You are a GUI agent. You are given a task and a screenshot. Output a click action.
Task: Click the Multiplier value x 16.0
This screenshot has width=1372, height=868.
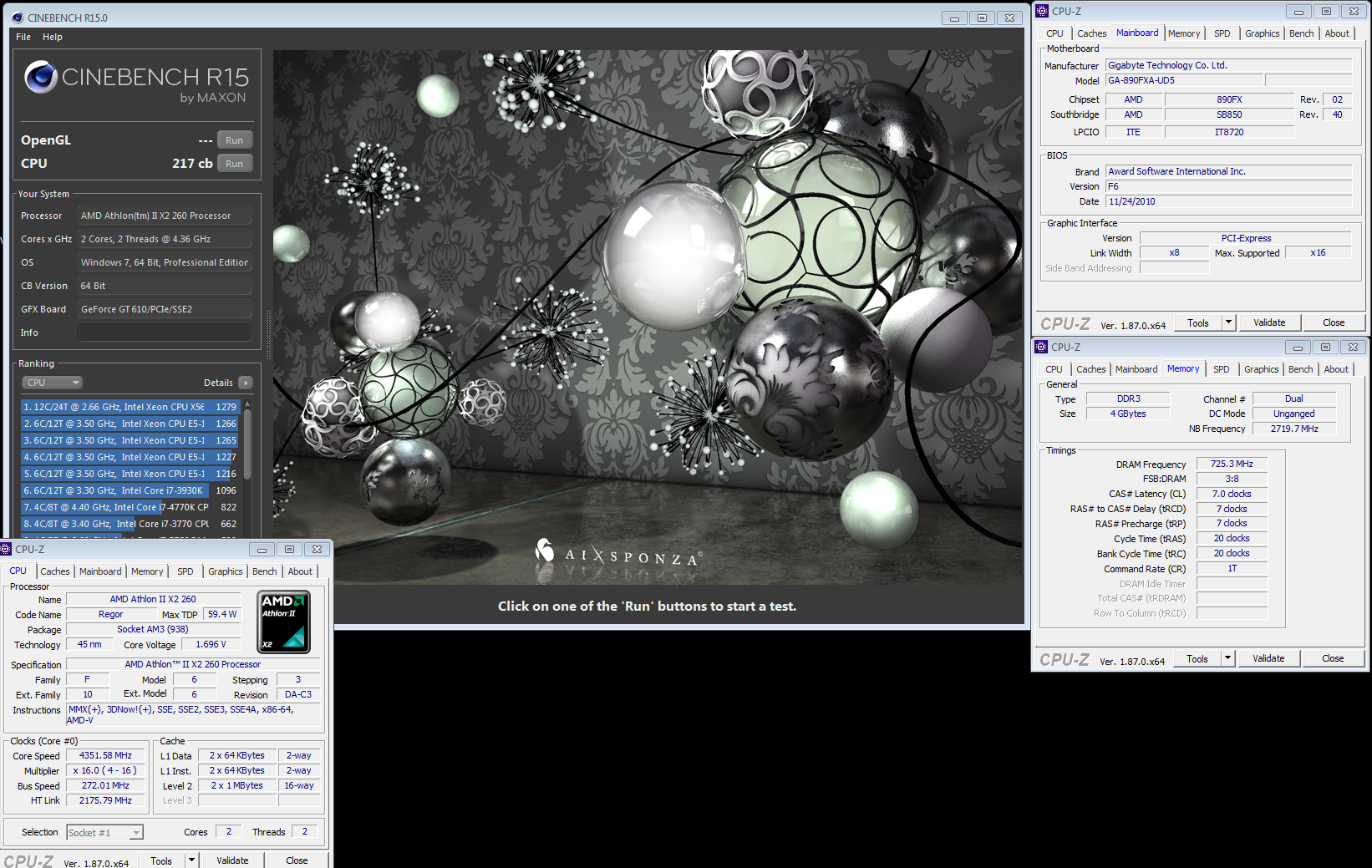click(105, 770)
